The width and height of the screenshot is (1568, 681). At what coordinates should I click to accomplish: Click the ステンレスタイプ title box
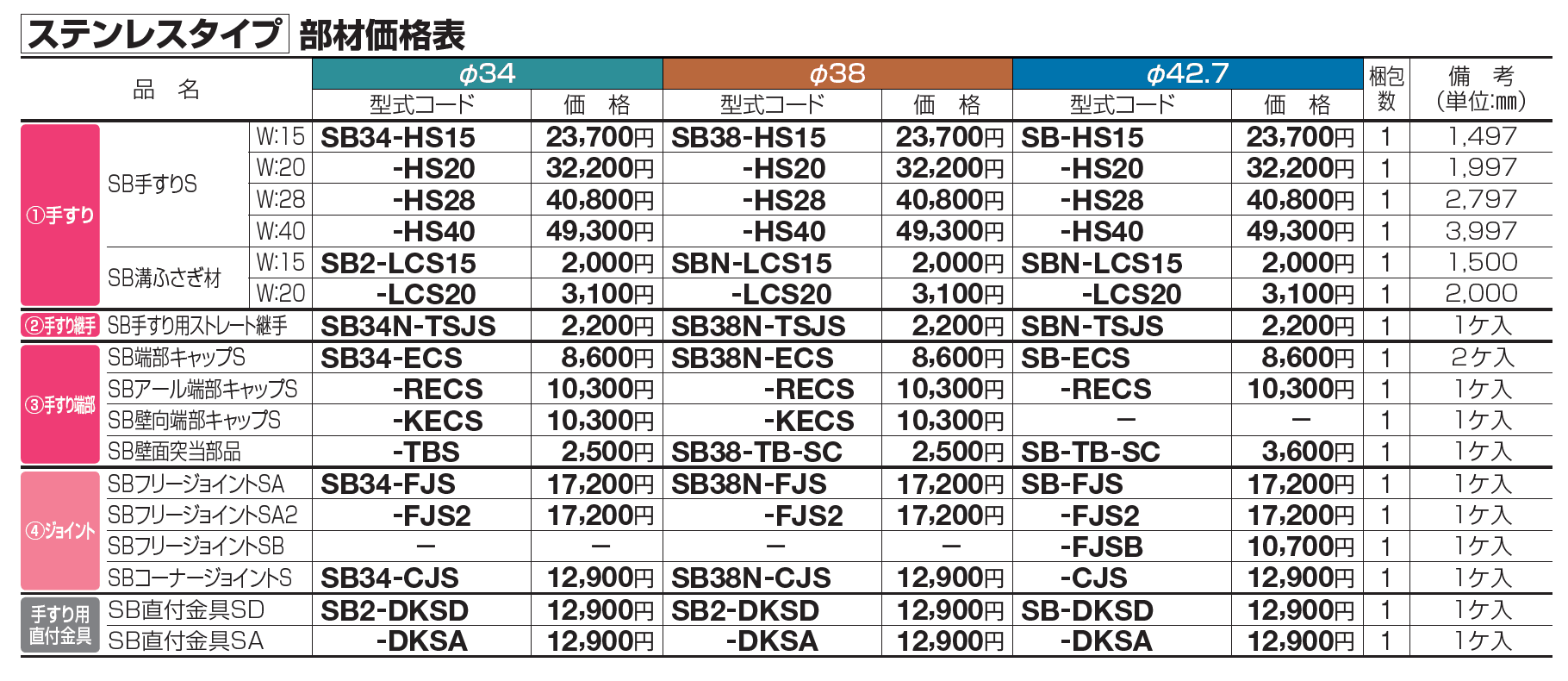point(155,34)
